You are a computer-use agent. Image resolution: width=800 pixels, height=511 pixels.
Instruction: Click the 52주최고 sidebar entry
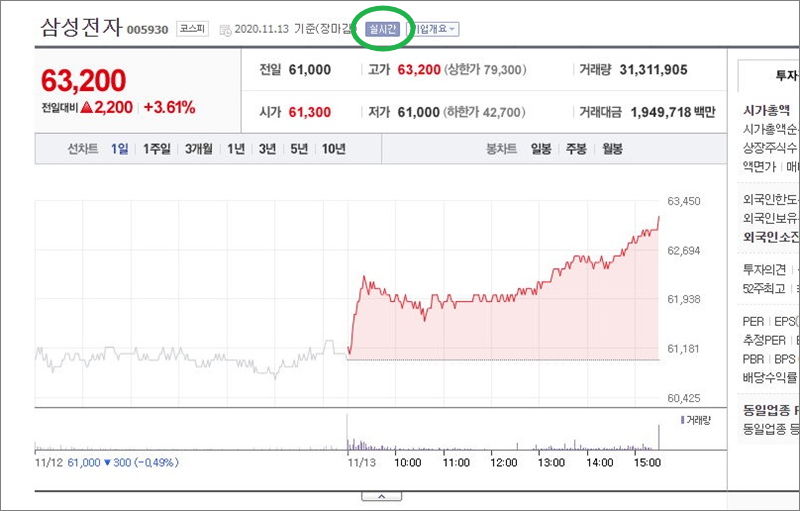(x=764, y=289)
